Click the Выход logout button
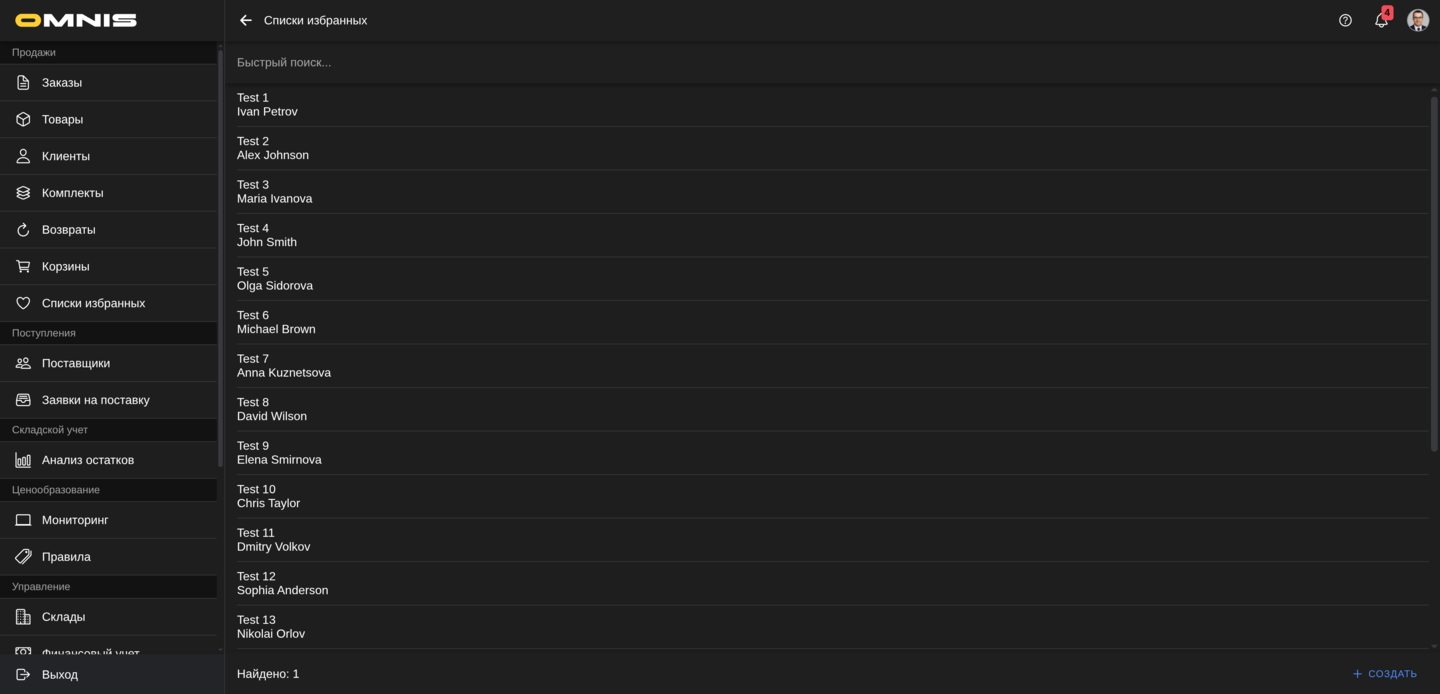 pyautogui.click(x=60, y=675)
